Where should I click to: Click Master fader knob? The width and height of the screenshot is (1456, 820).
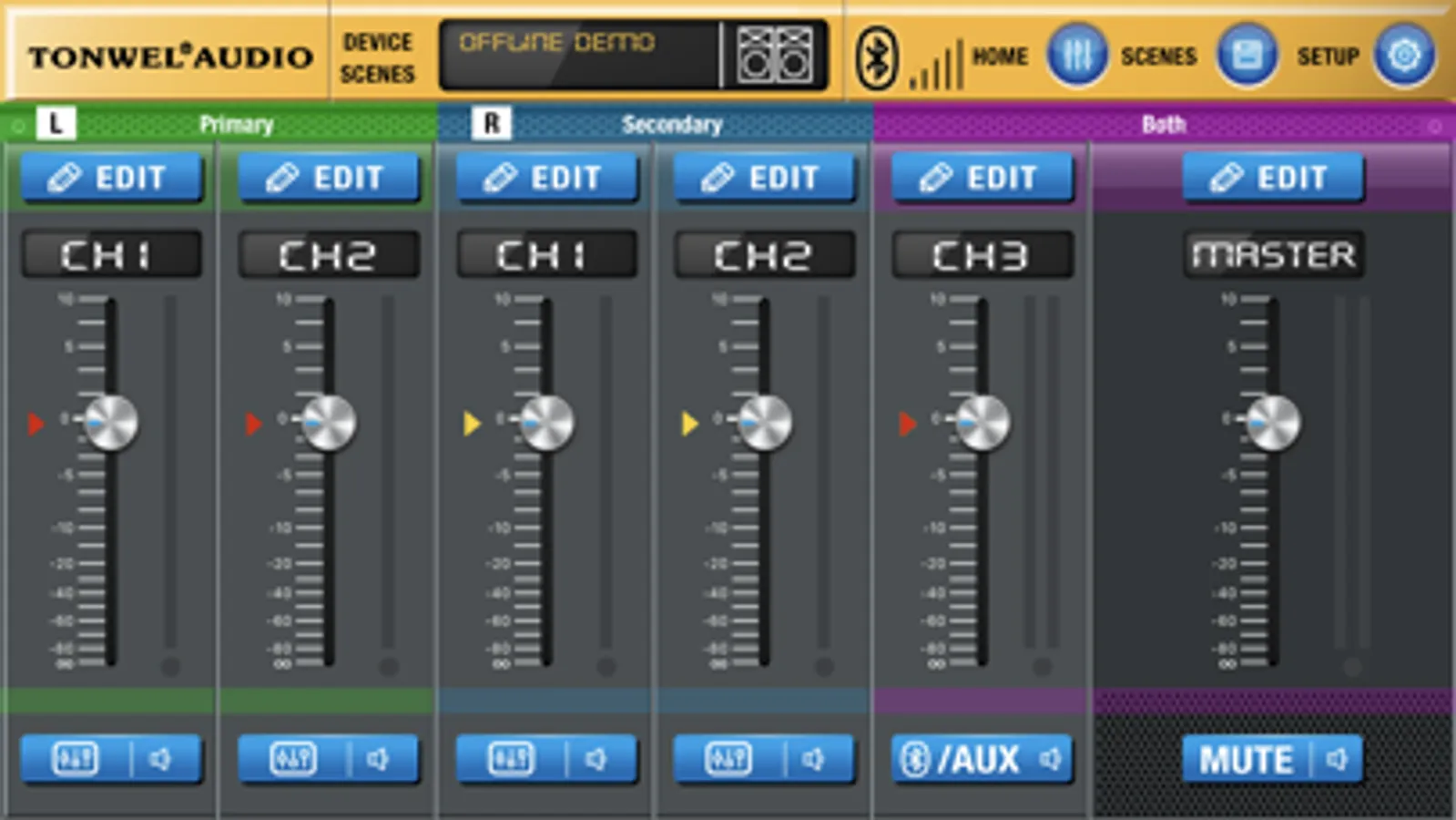coord(1273,423)
